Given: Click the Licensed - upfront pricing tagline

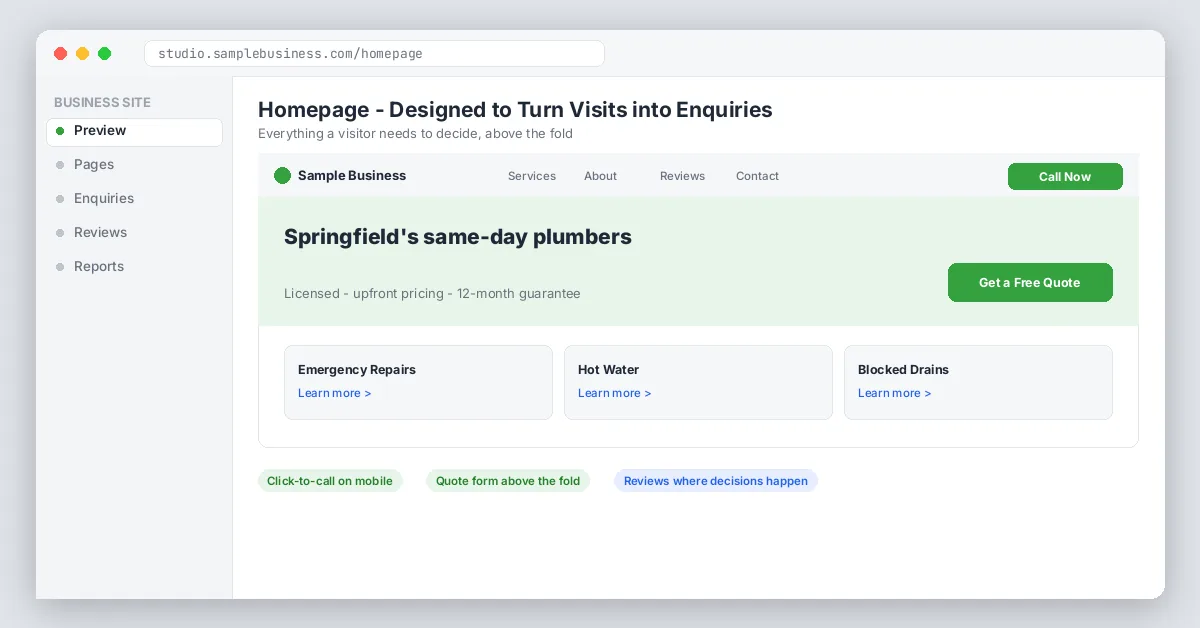Looking at the screenshot, I should pyautogui.click(x=432, y=294).
